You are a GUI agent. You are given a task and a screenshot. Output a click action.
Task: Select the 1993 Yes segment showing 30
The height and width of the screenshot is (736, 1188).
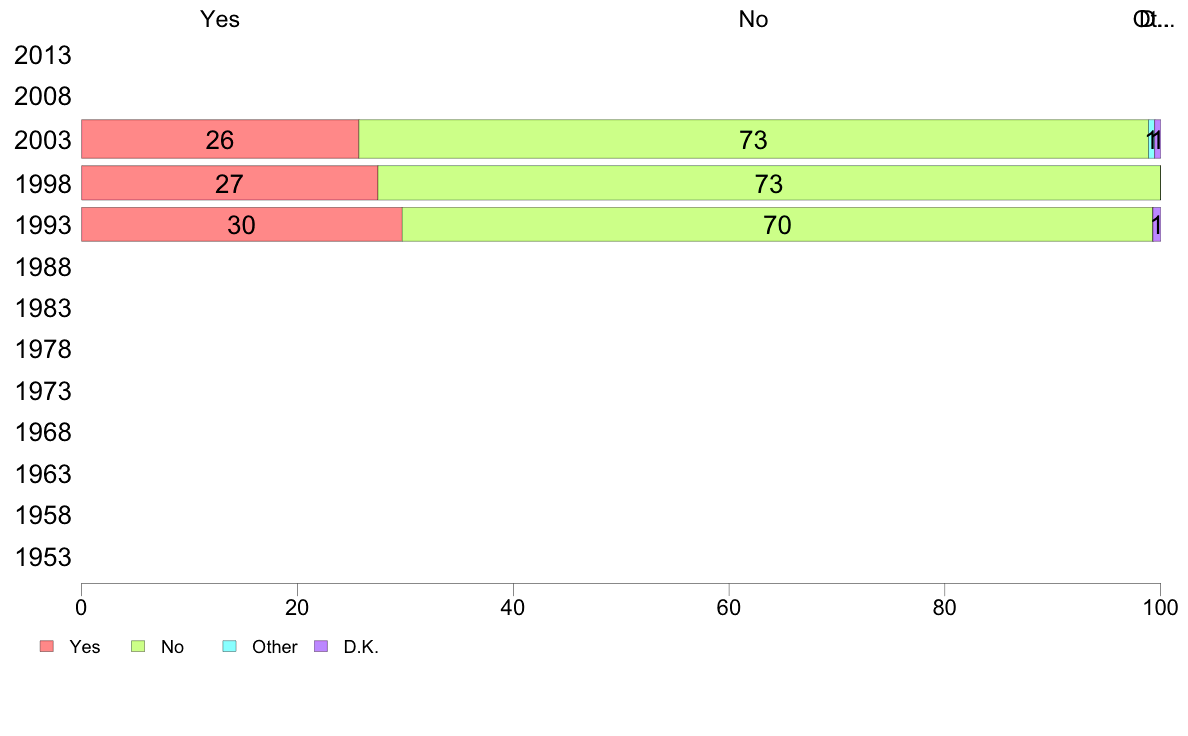tap(242, 225)
